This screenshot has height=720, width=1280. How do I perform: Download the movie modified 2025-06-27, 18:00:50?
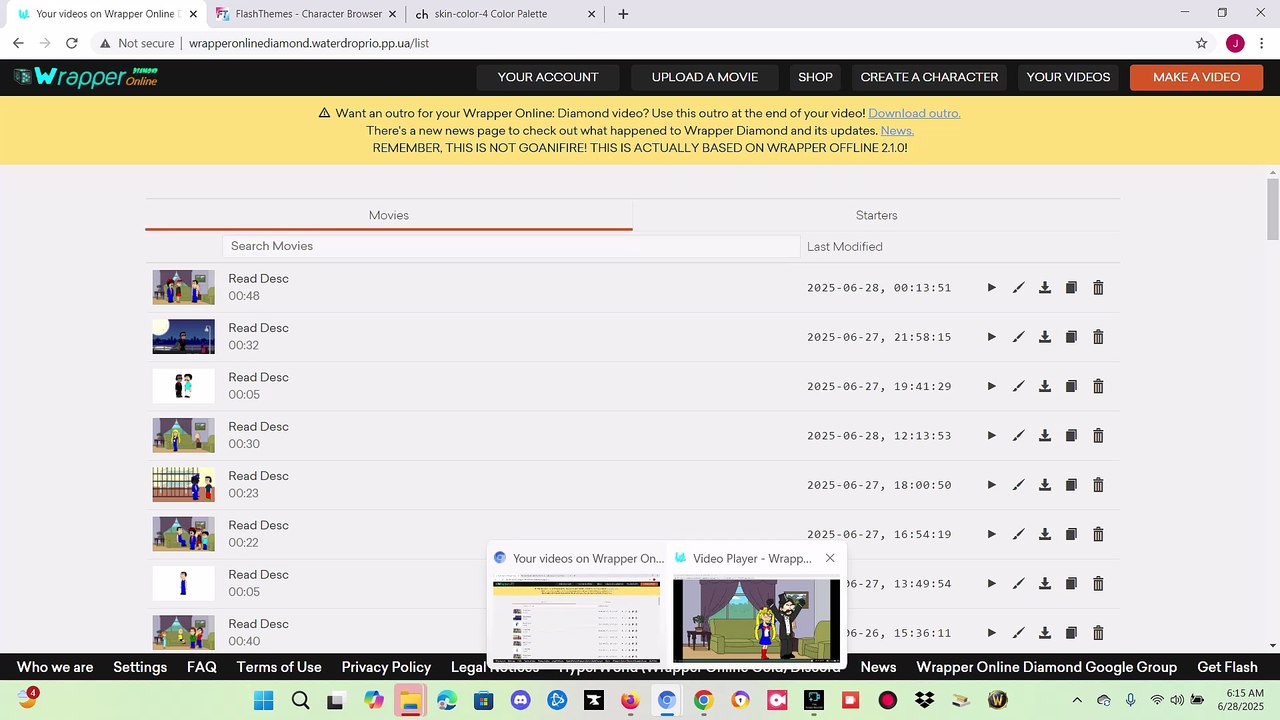[x=1045, y=485]
